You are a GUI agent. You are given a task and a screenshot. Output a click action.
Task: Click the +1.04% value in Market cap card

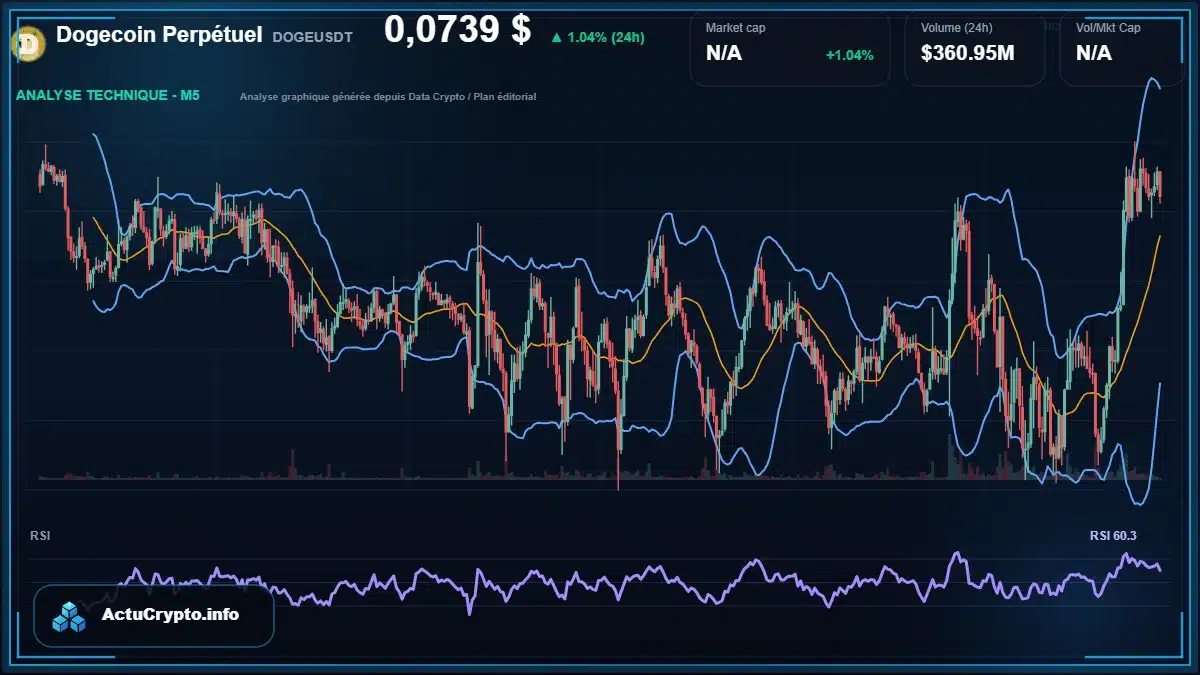[849, 54]
